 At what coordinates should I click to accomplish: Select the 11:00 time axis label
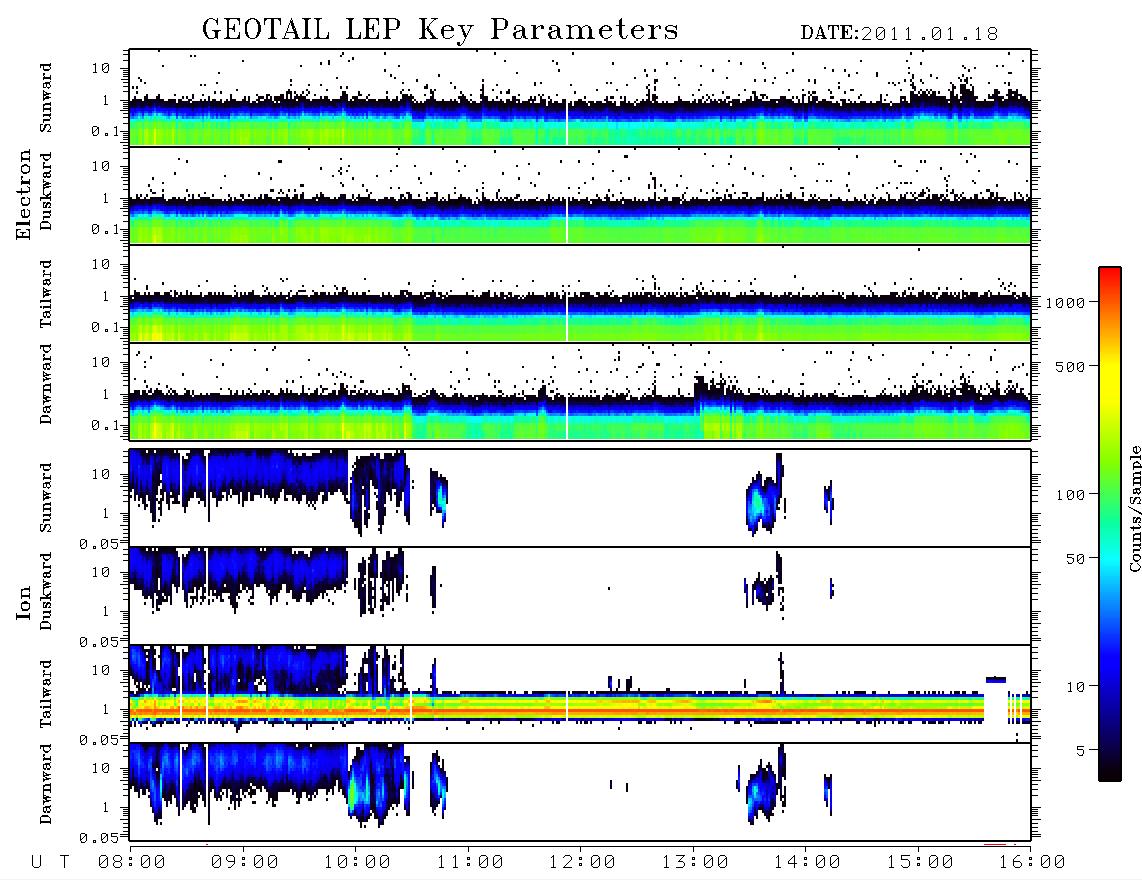coord(469,863)
